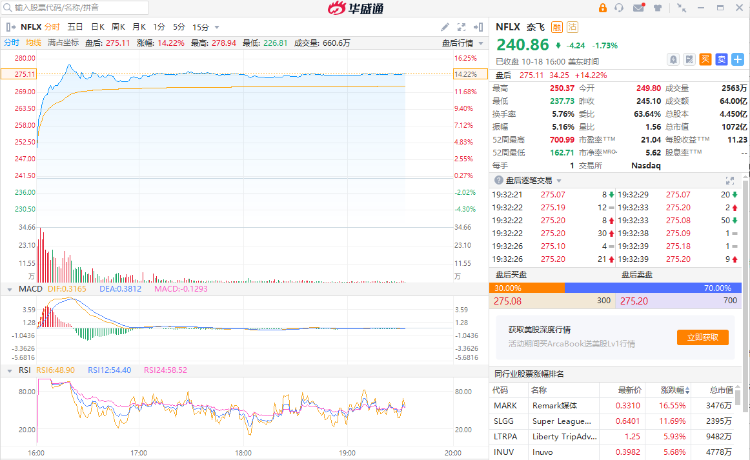Screen dimensions: 750x460
Task: Open the 盘后逐笔交易 dropdown arrow
Action: (x=559, y=181)
